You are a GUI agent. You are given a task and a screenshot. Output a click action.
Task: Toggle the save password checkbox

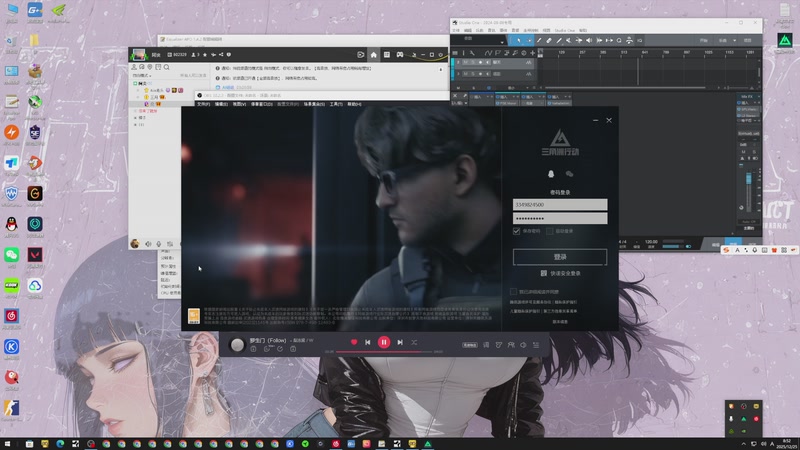coord(516,231)
